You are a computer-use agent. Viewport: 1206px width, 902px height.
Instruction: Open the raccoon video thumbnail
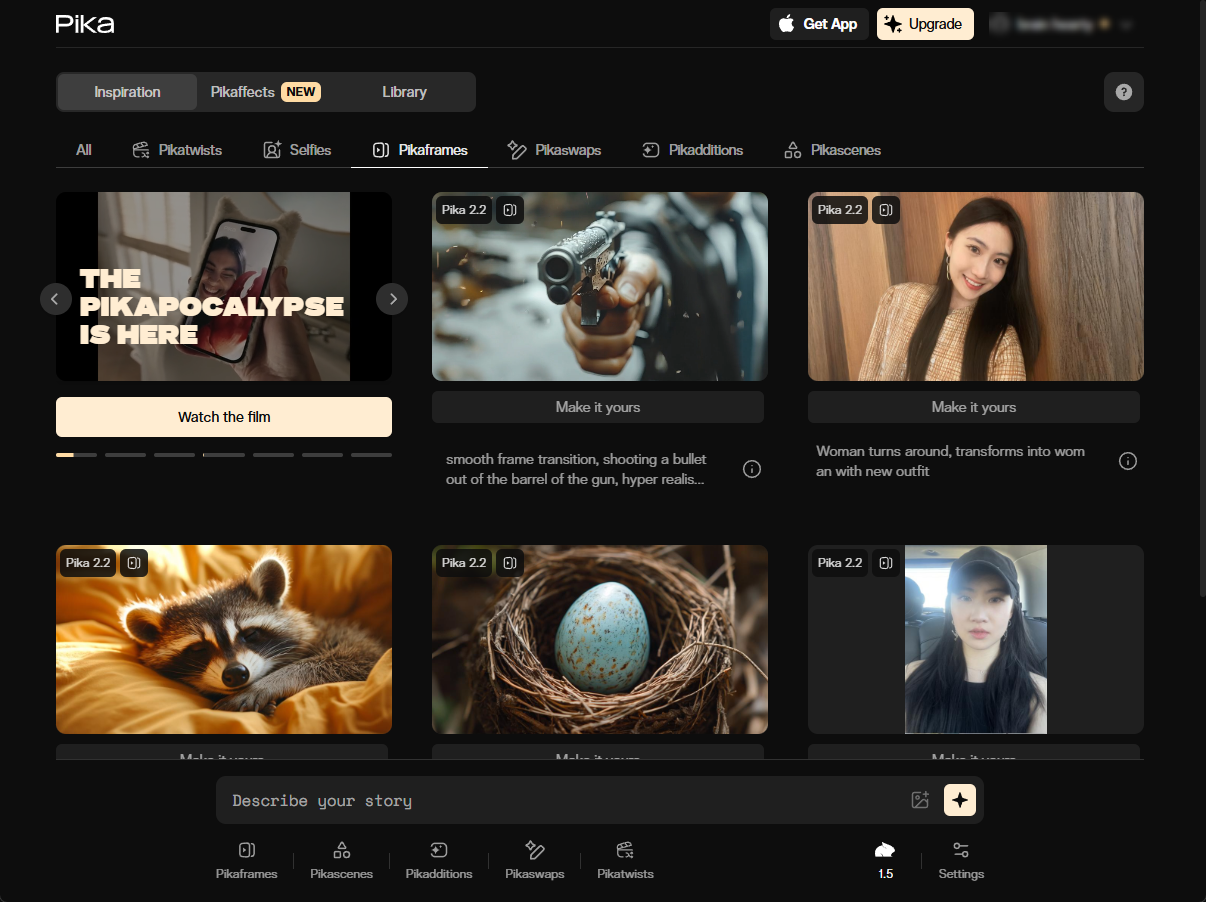coord(224,639)
